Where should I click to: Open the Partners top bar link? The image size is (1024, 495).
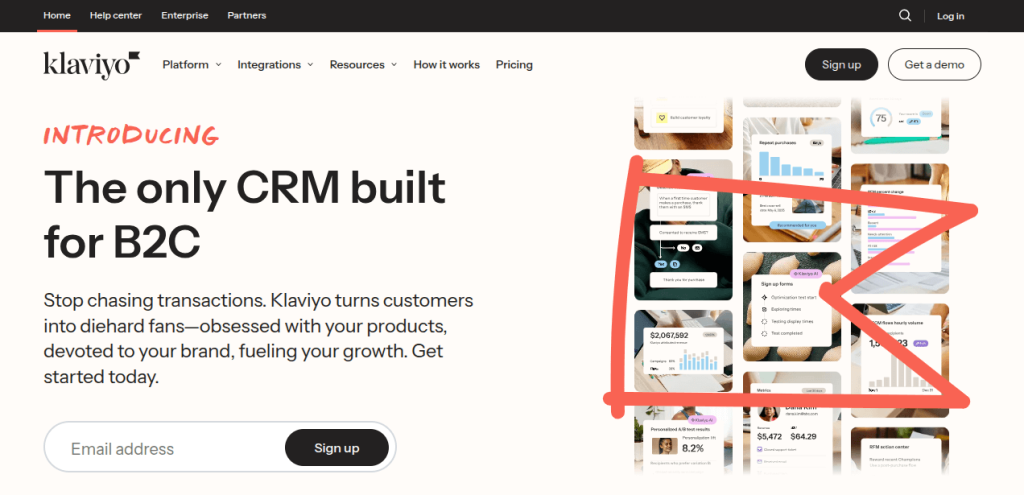click(247, 16)
